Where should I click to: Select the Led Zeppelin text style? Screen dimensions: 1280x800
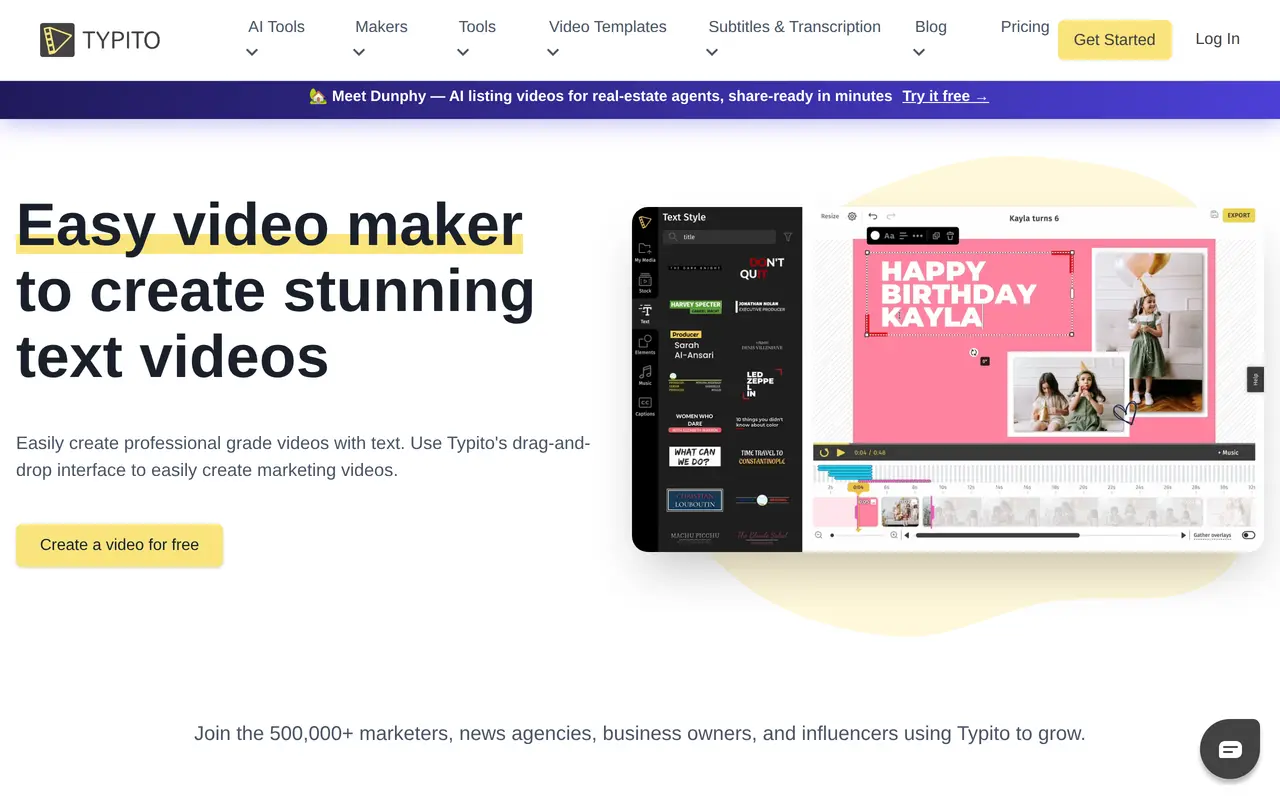click(760, 384)
